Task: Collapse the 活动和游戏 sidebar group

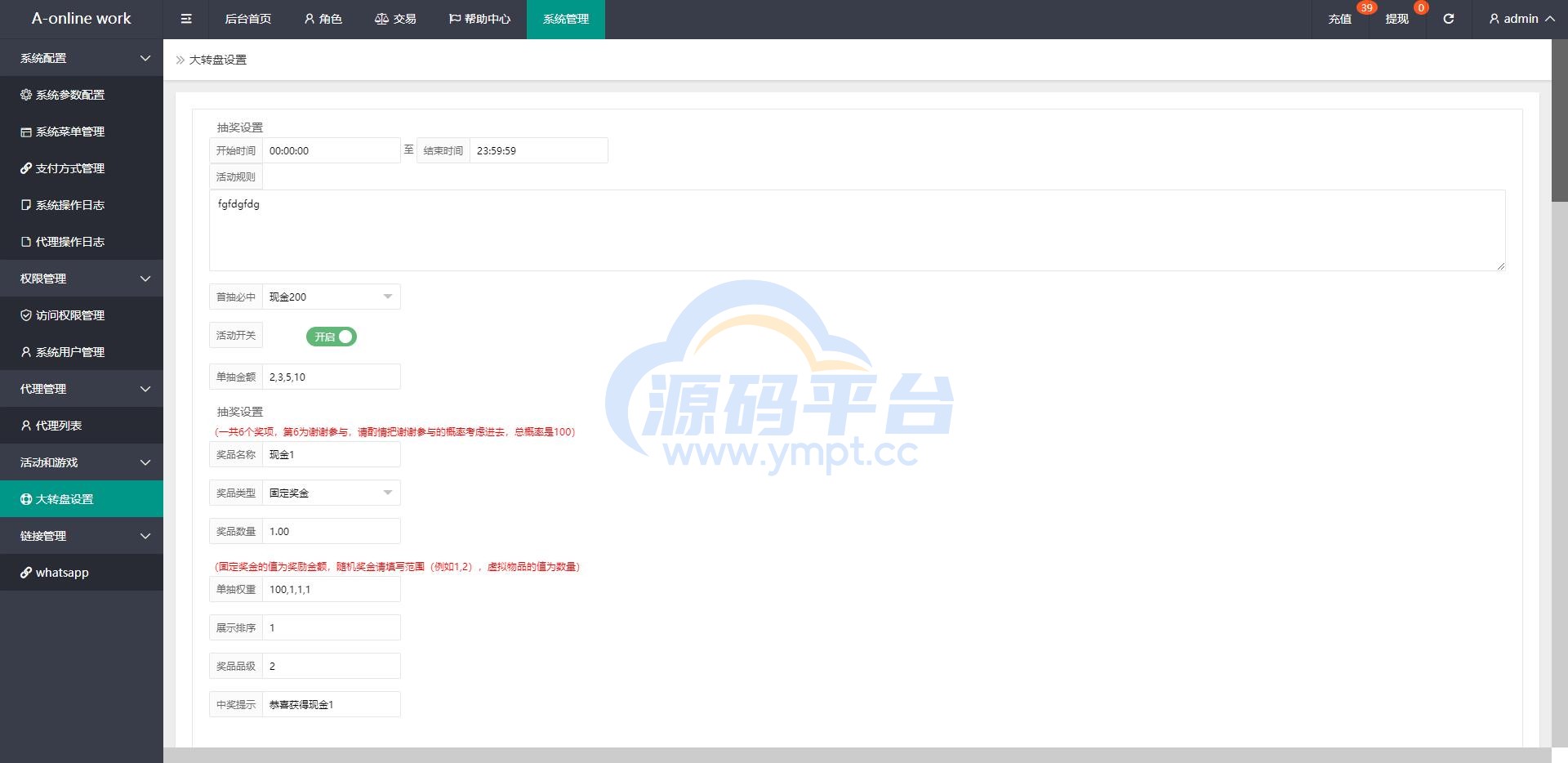Action: tap(82, 462)
